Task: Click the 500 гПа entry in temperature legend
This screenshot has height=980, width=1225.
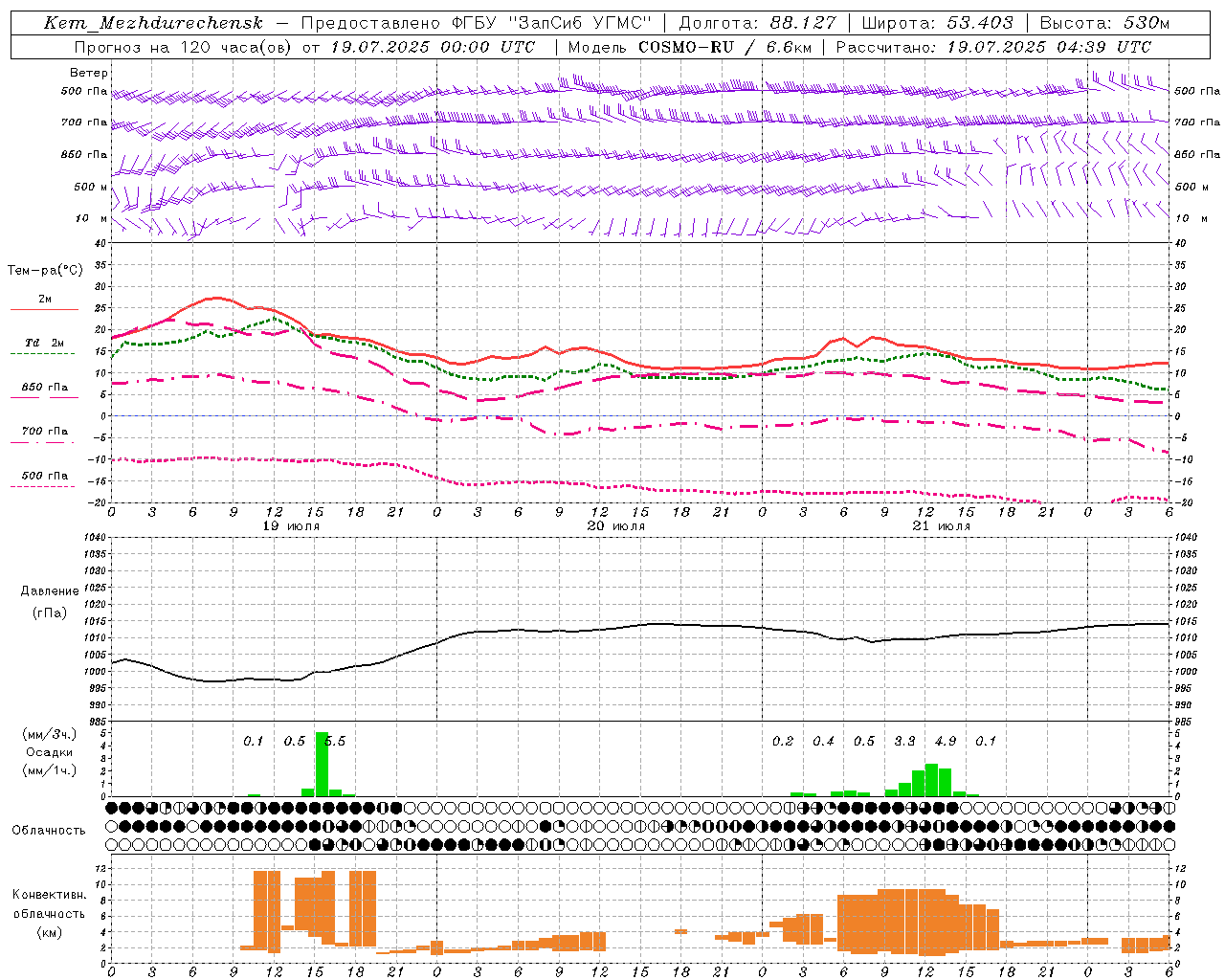Action: [45, 476]
